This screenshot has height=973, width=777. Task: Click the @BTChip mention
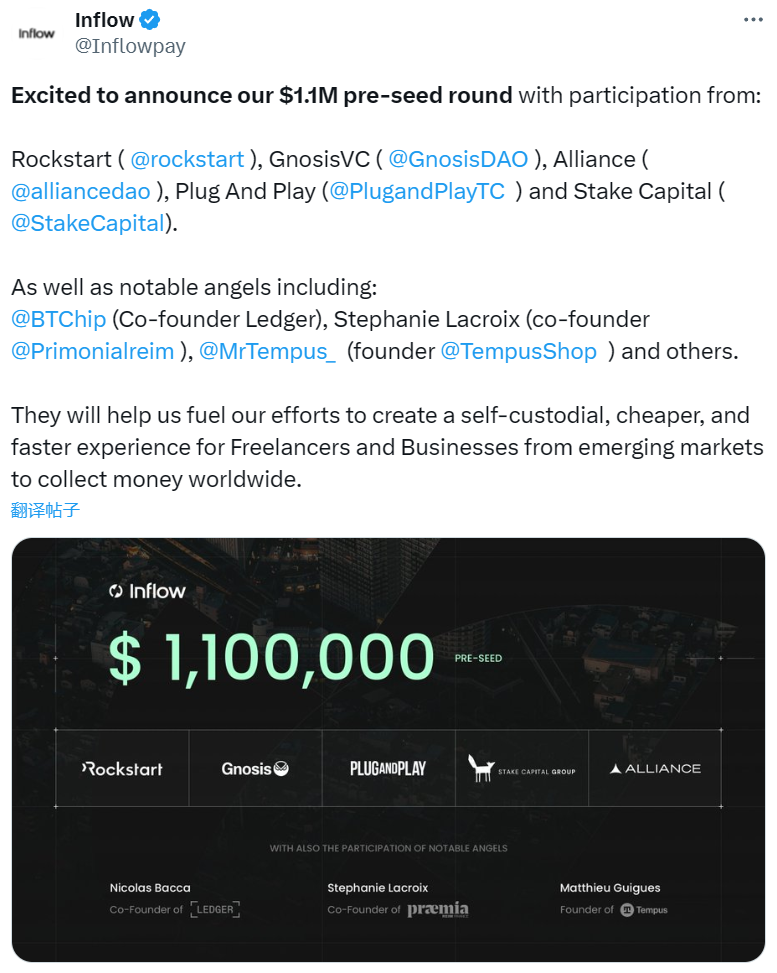58,319
